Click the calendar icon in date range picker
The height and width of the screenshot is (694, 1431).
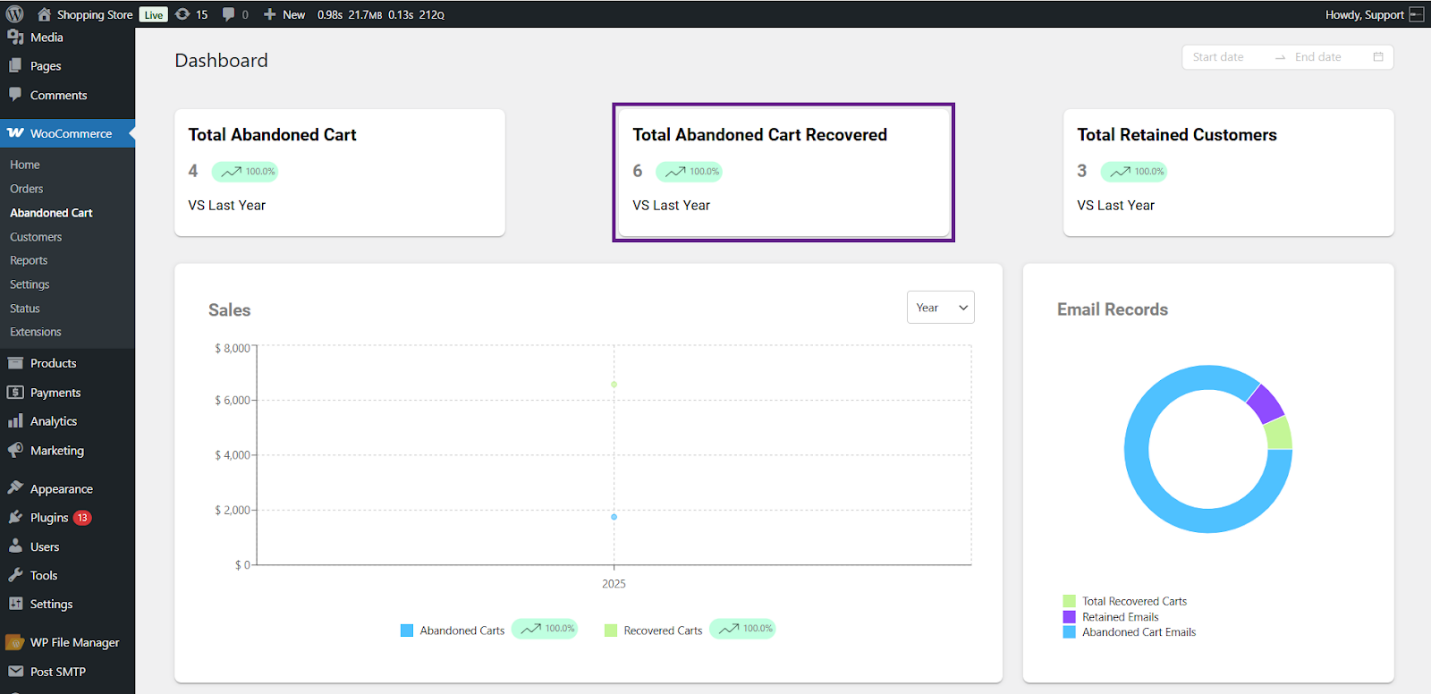coord(1378,57)
